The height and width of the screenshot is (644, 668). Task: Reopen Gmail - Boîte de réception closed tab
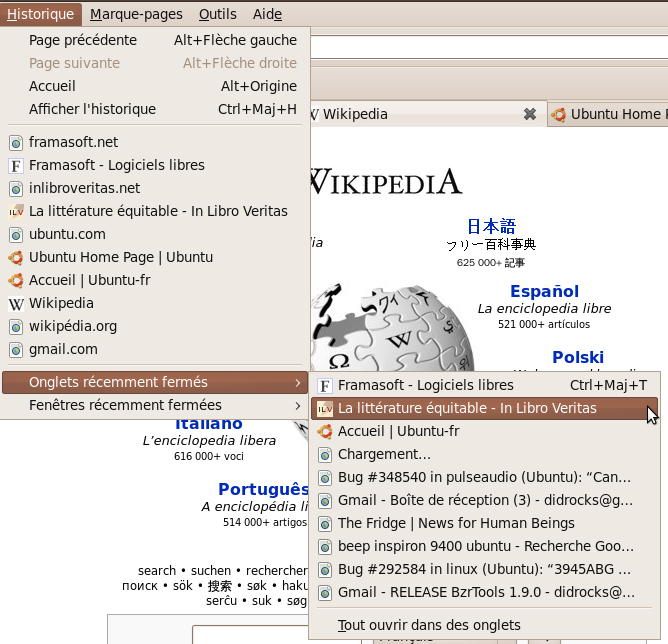point(485,500)
